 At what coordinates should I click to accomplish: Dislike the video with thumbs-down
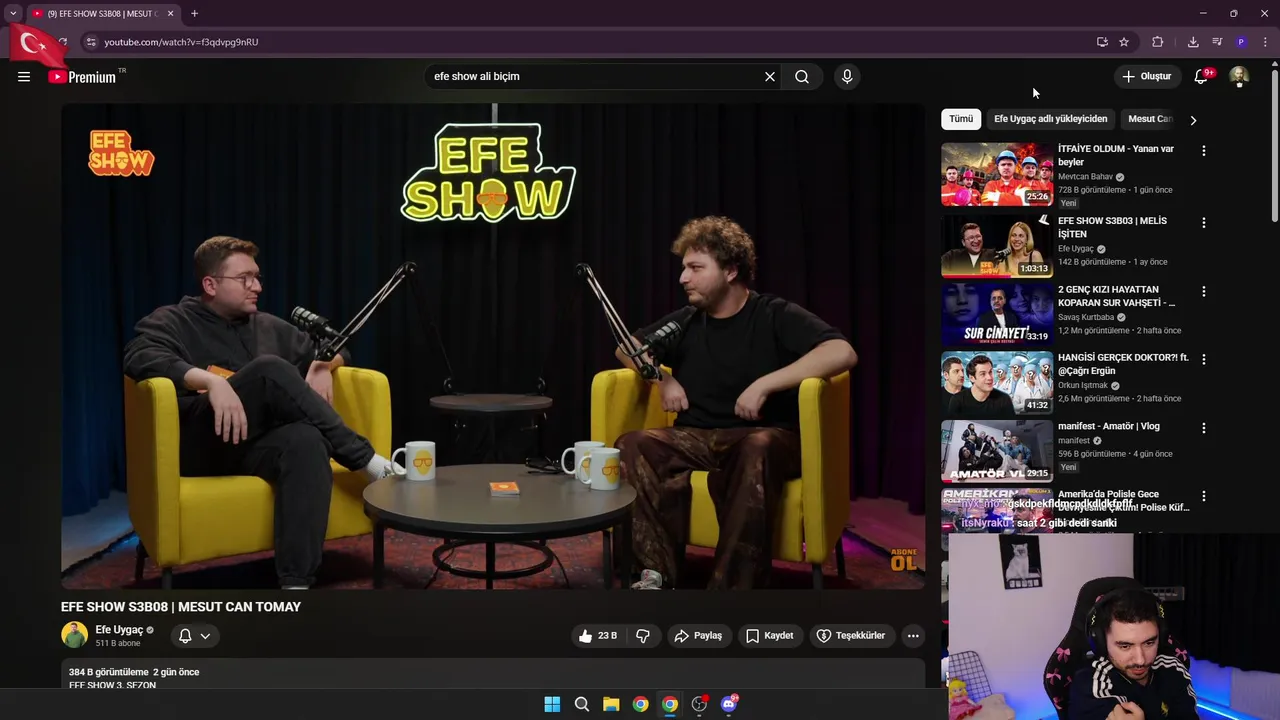643,636
